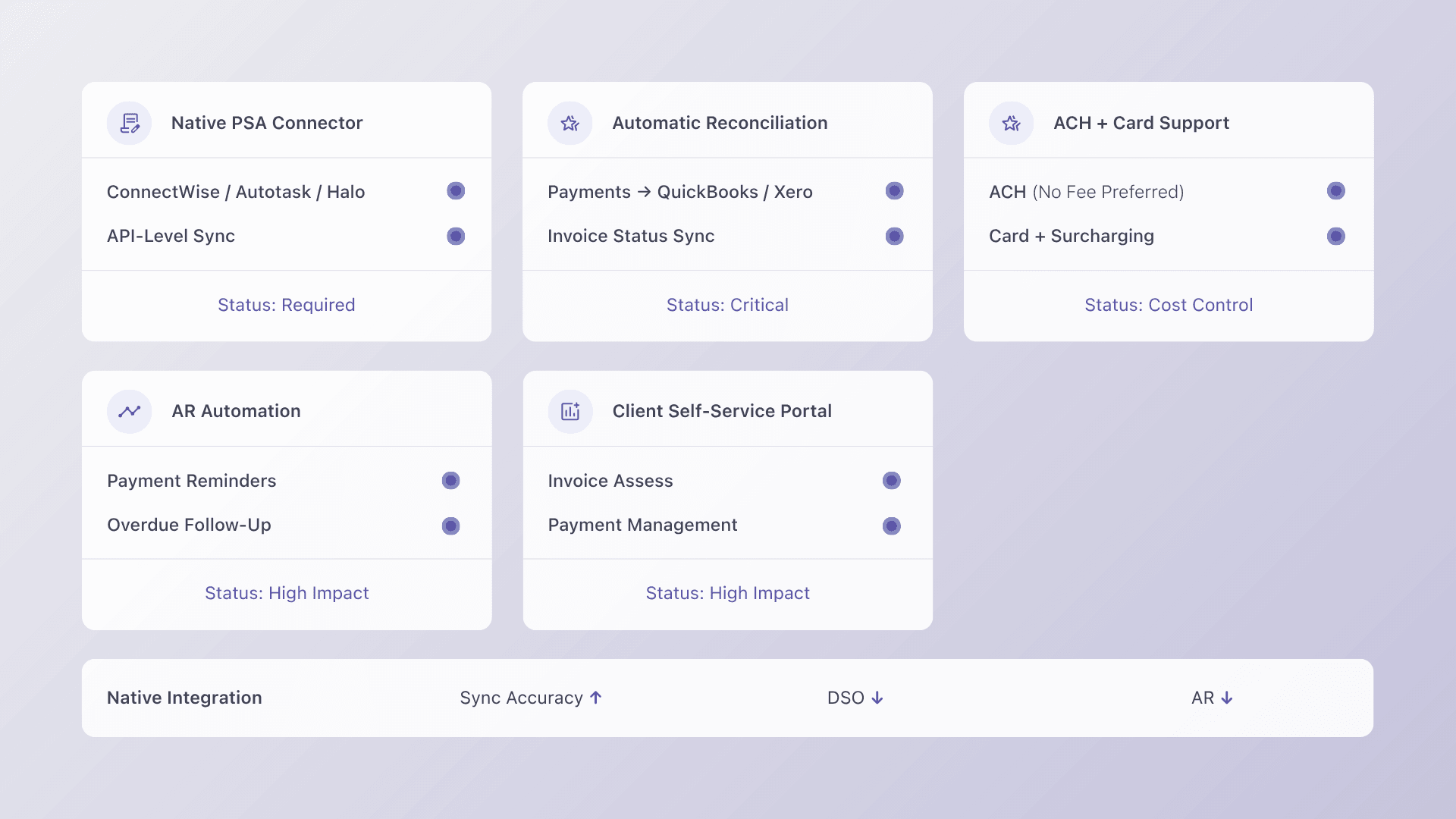1456x819 pixels.
Task: Open the Status: Critical link
Action: point(727,305)
